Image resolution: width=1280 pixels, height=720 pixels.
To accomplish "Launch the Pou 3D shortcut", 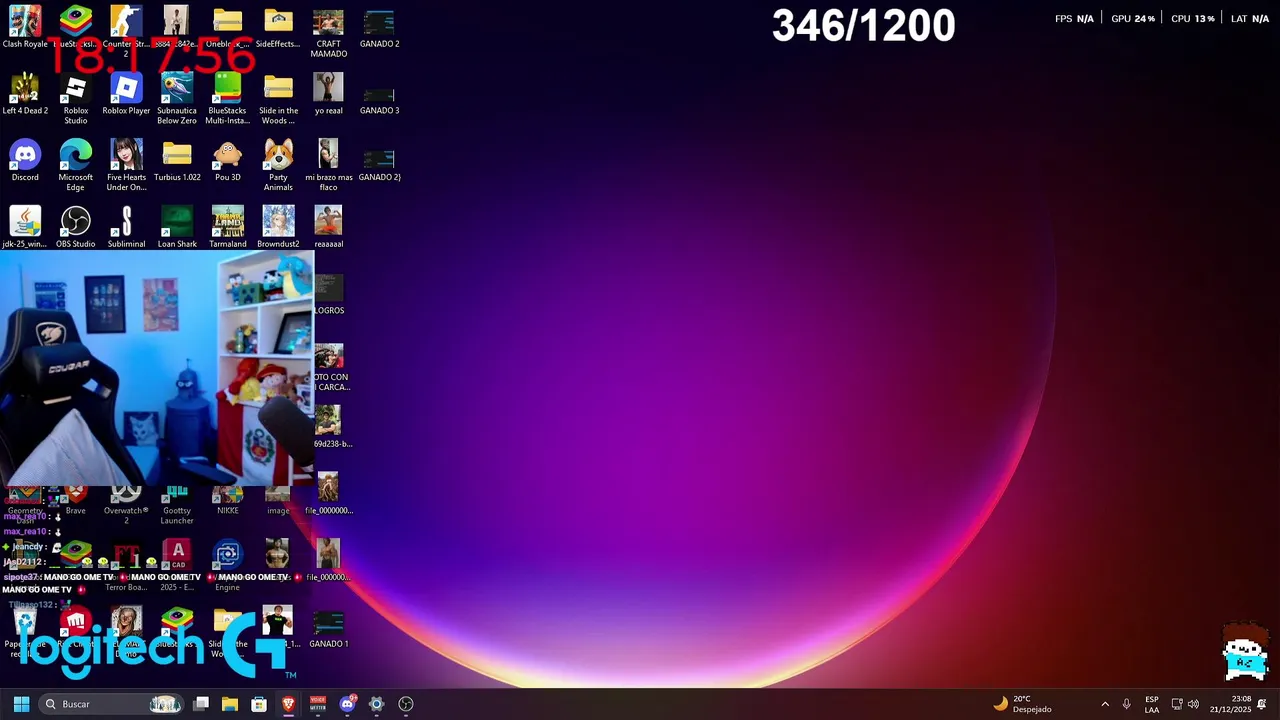I will click(x=227, y=161).
